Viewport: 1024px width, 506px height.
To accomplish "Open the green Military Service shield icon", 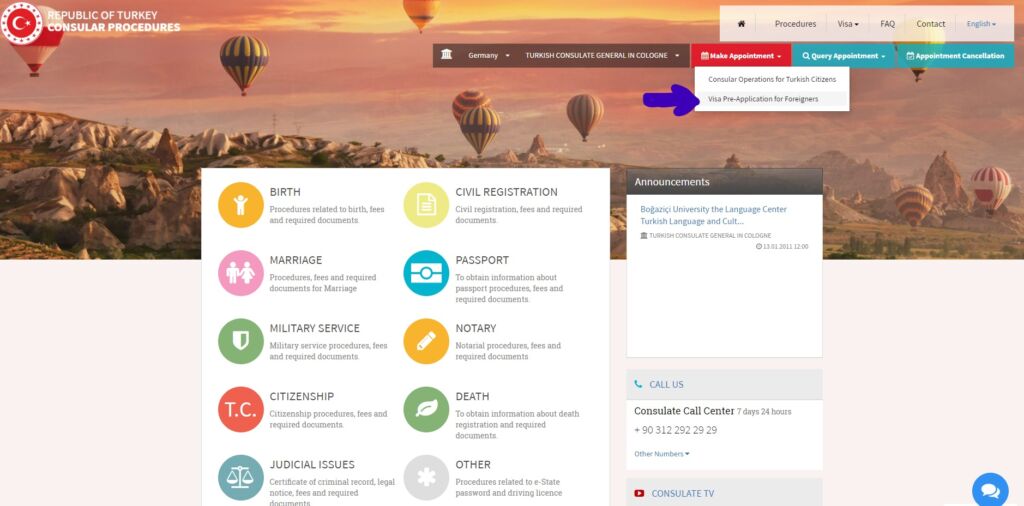I will (x=240, y=341).
